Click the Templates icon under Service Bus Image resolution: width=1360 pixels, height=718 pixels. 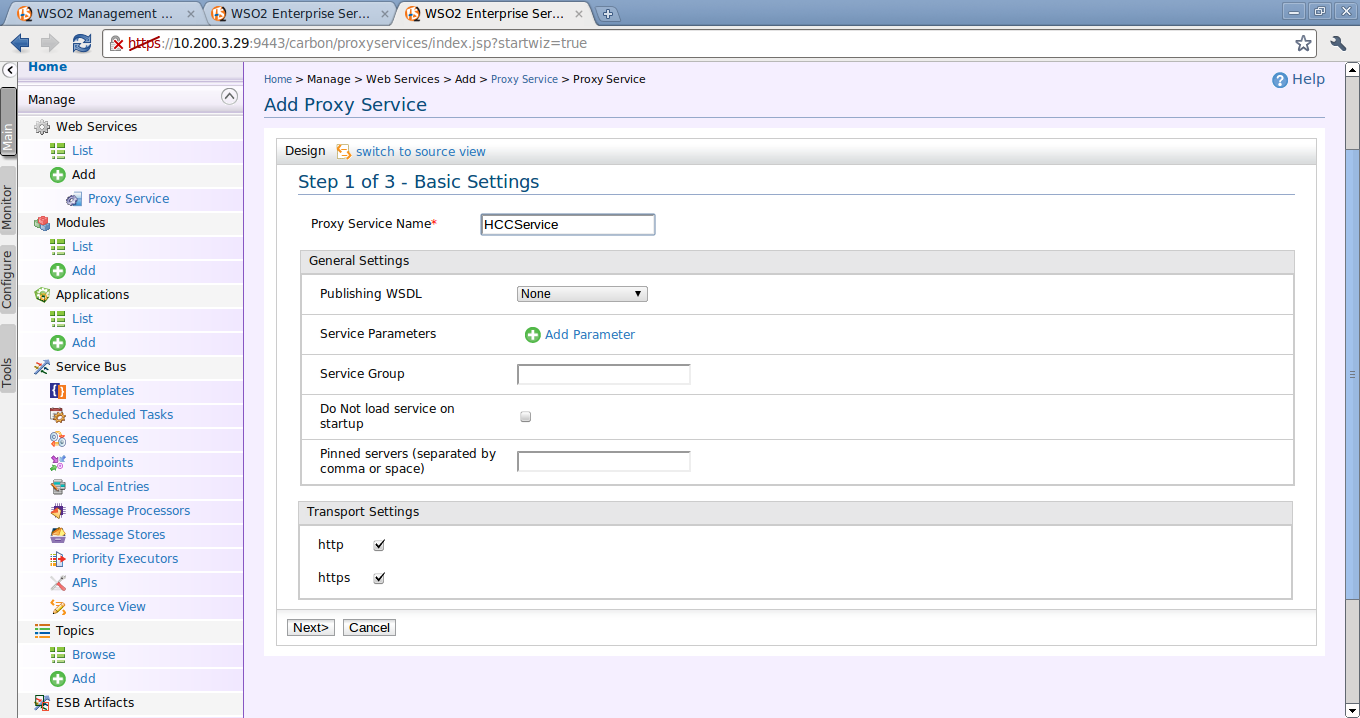(59, 390)
